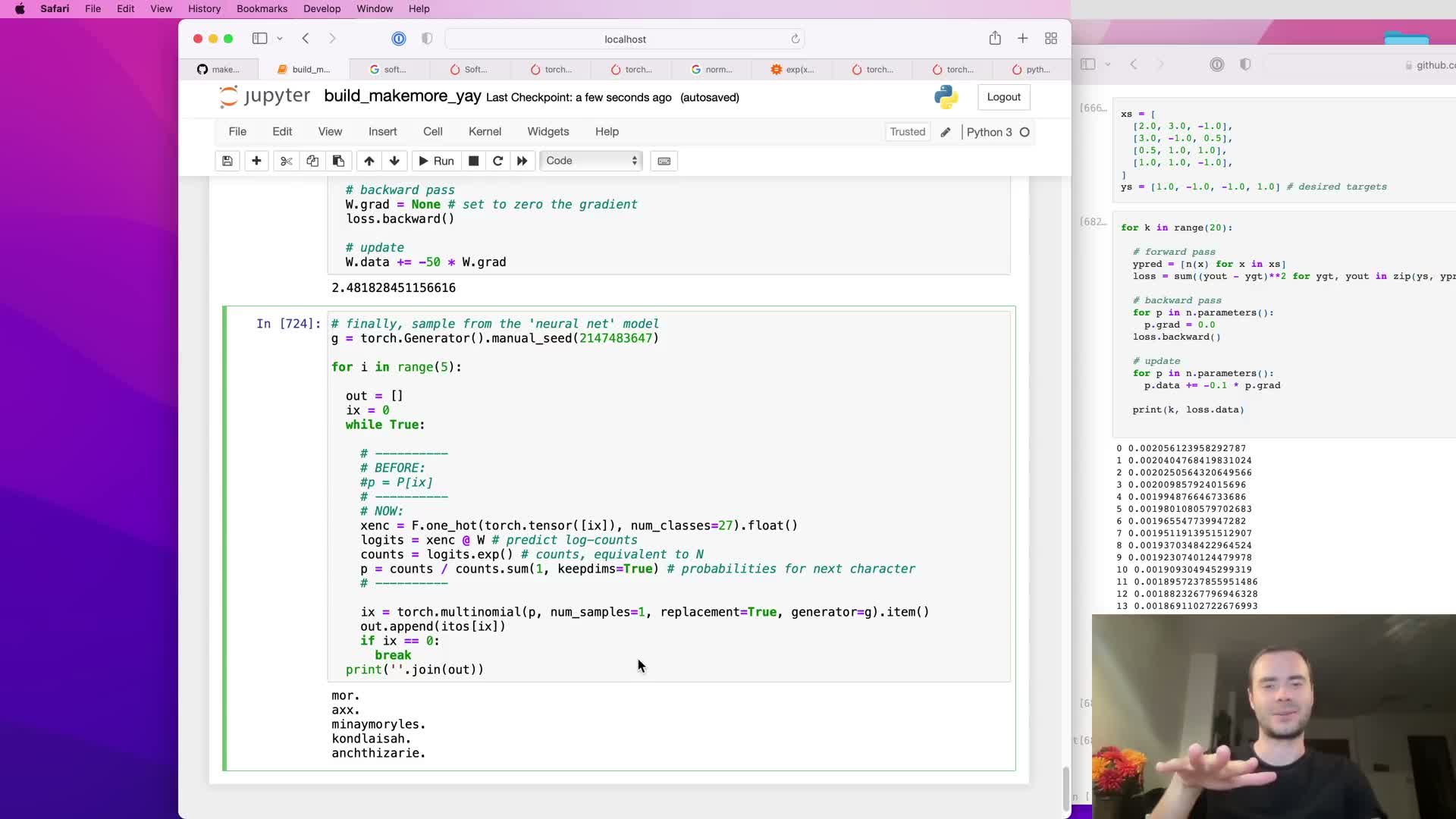Open the Kernel menu in Jupyter
Viewport: 1456px width, 819px height.
(485, 131)
